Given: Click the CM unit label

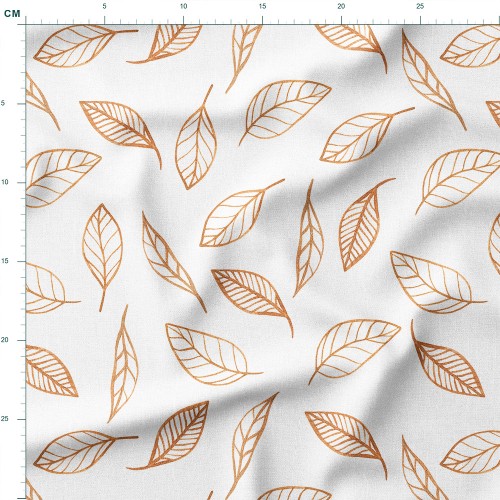Looking at the screenshot, I should click(x=12, y=14).
